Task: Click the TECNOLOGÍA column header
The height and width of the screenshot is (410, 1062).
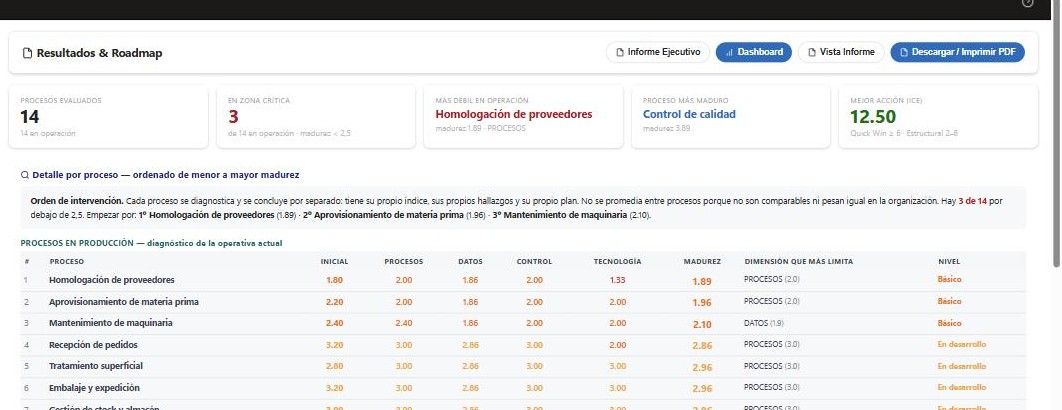Action: coord(618,262)
